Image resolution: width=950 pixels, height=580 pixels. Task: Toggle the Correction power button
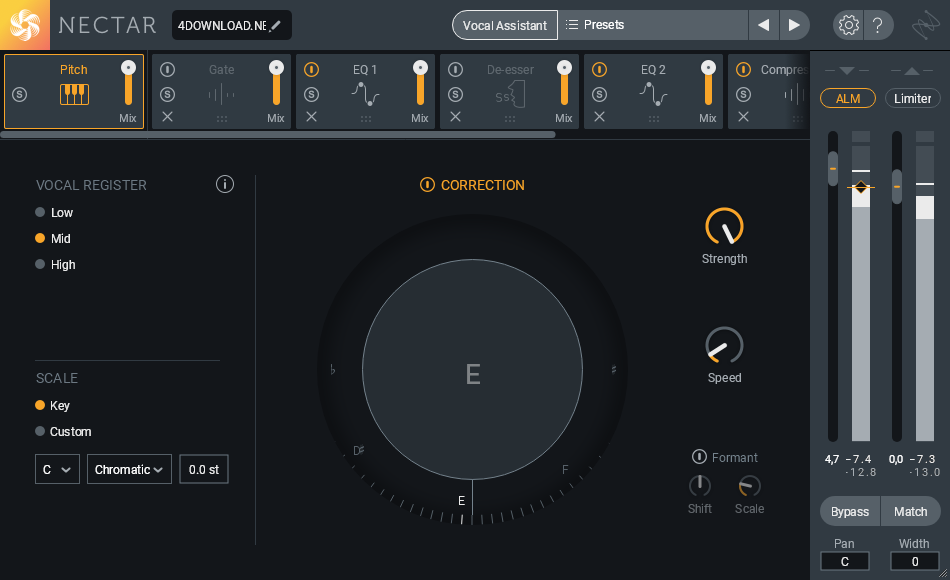point(427,185)
